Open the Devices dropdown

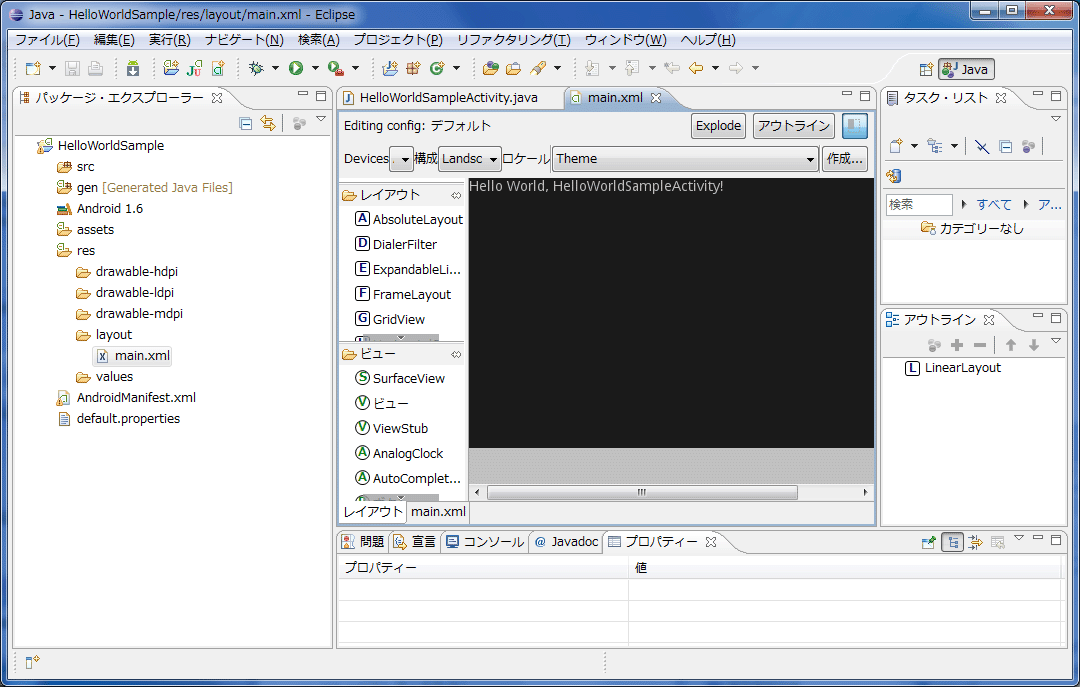pos(402,159)
